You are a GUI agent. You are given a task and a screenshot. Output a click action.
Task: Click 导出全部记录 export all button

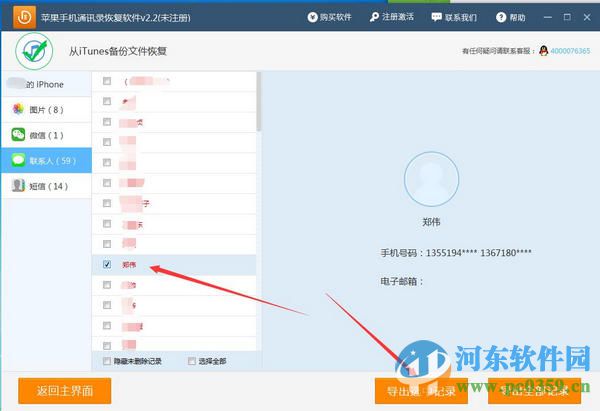(535, 391)
